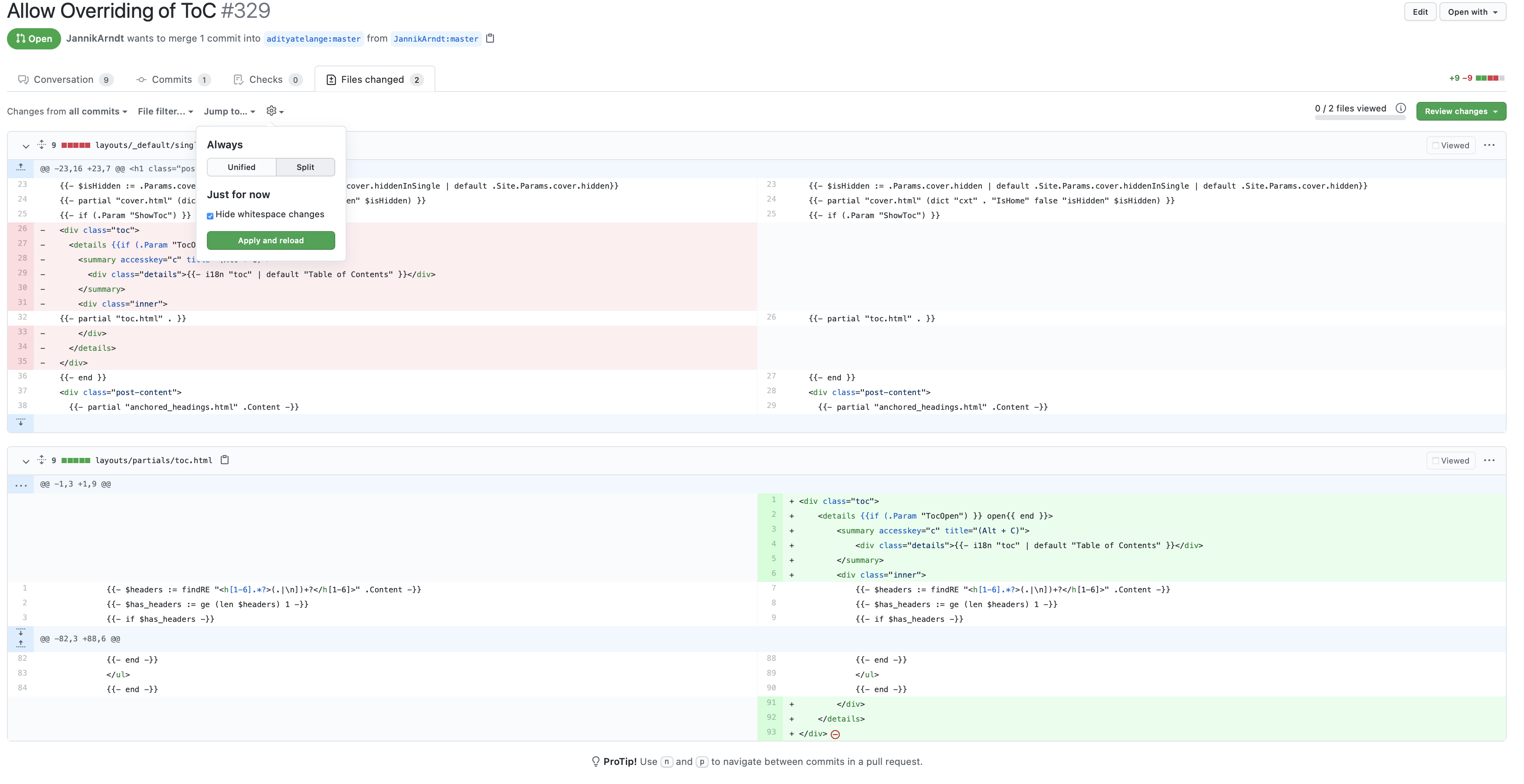The height and width of the screenshot is (784, 1524).
Task: Switch to Commits tab
Action: click(x=172, y=79)
